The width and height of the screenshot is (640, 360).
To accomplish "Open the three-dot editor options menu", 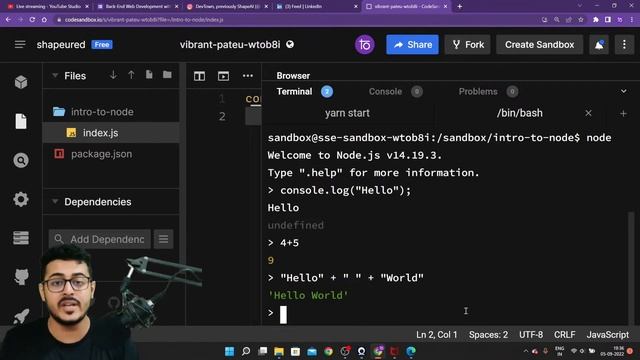I will pyautogui.click(x=248, y=76).
